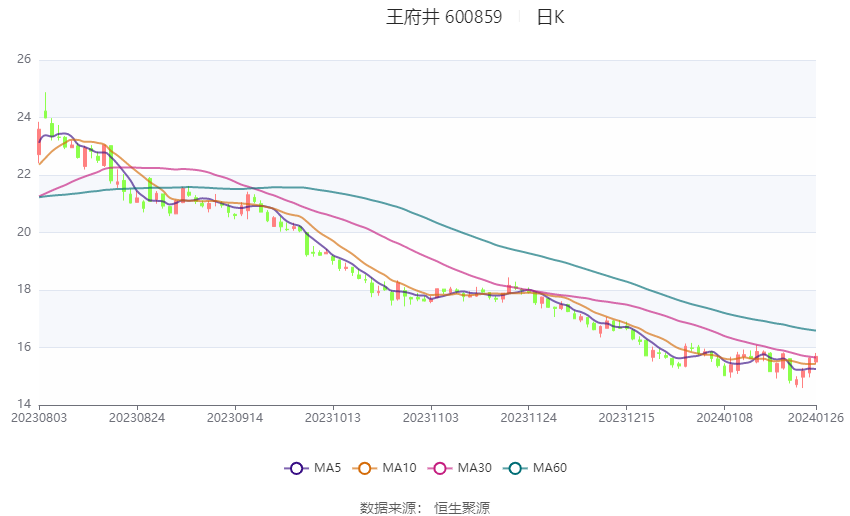The width and height of the screenshot is (850, 516).
Task: Toggle the MA10 legend series
Action: [x=384, y=468]
